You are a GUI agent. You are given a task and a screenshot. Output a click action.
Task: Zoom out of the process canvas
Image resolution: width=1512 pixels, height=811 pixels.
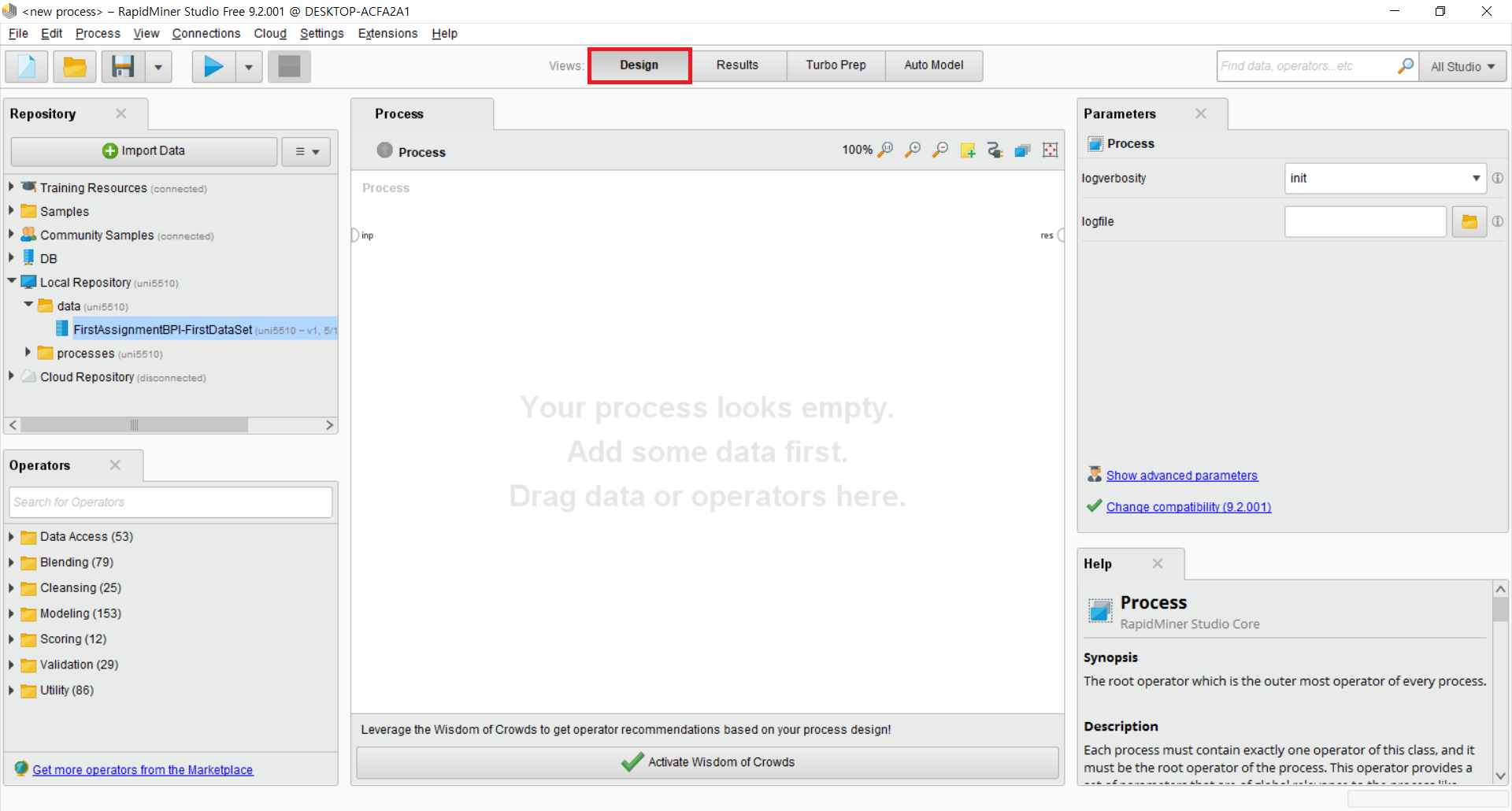point(940,150)
